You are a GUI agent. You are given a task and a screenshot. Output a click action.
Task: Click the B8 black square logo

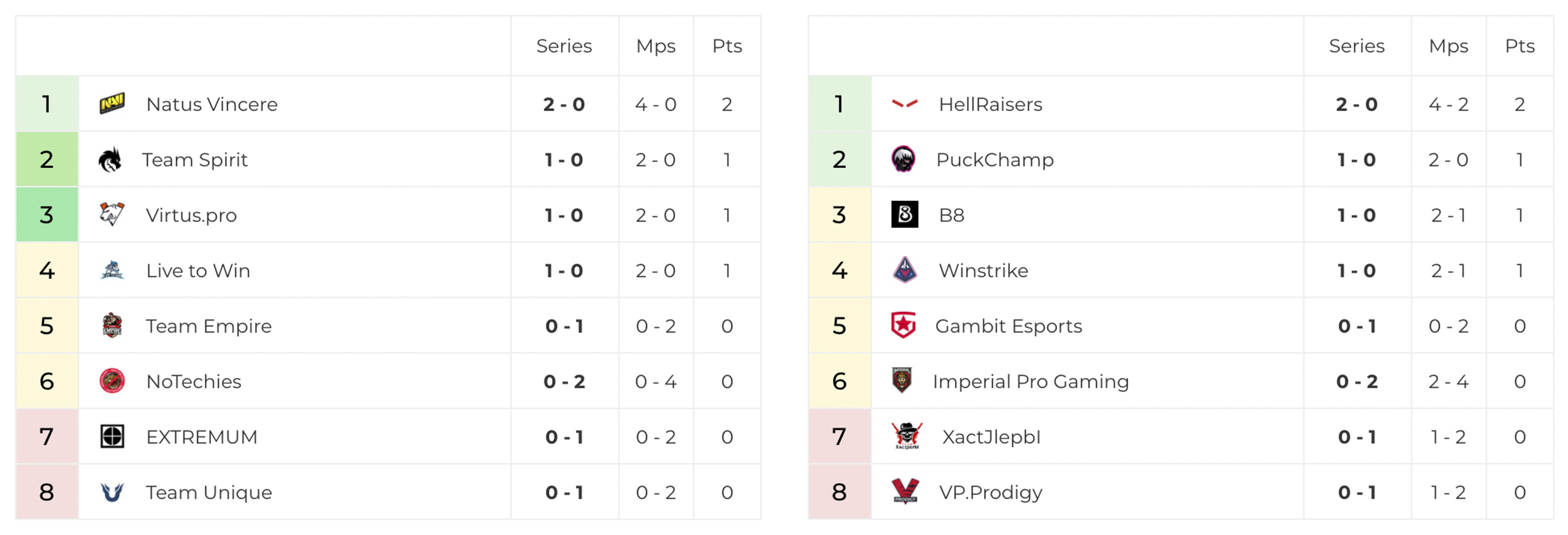[905, 215]
